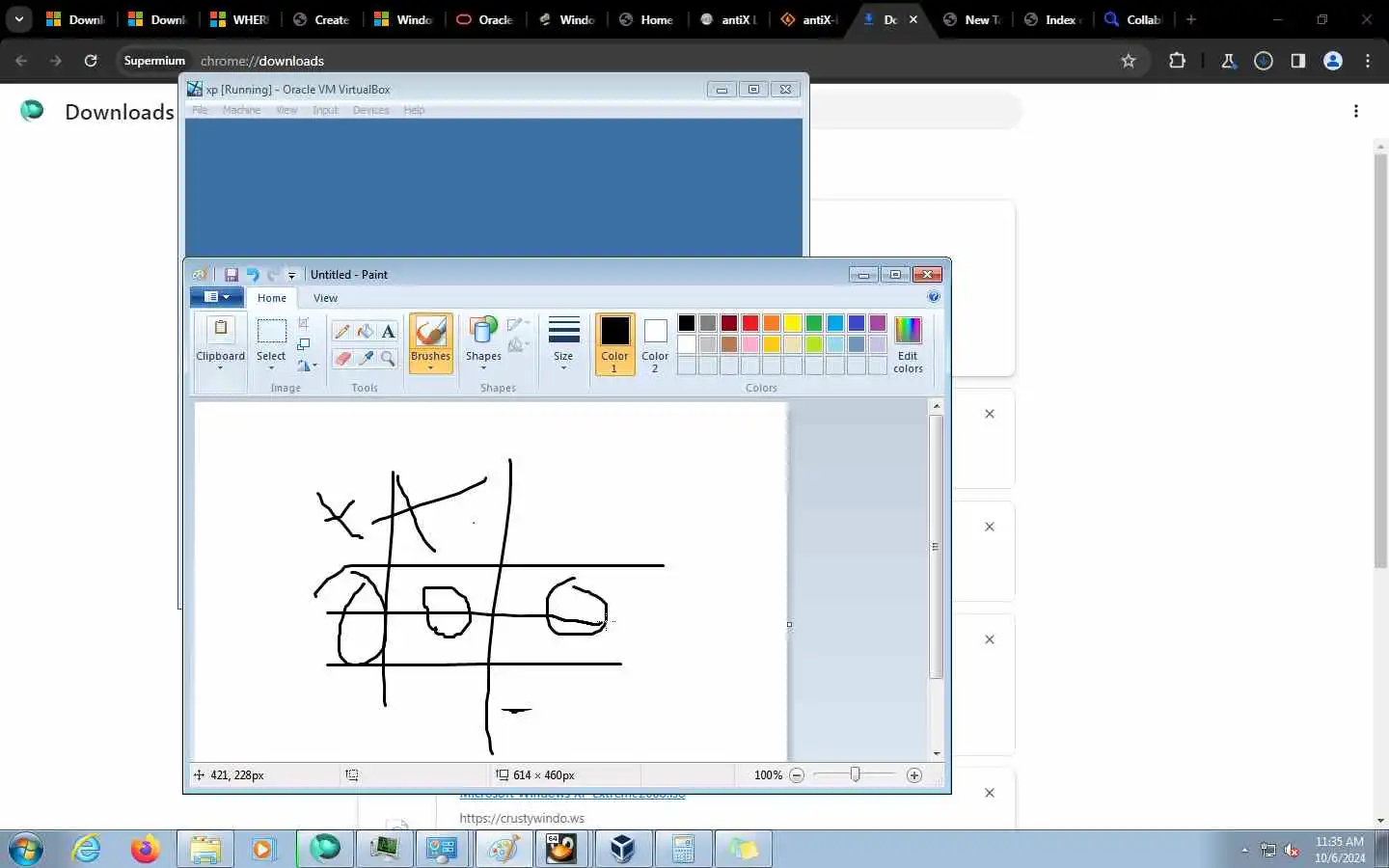Click the Resize icon in Image group
Image resolution: width=1389 pixels, height=868 pixels.
coord(304,344)
